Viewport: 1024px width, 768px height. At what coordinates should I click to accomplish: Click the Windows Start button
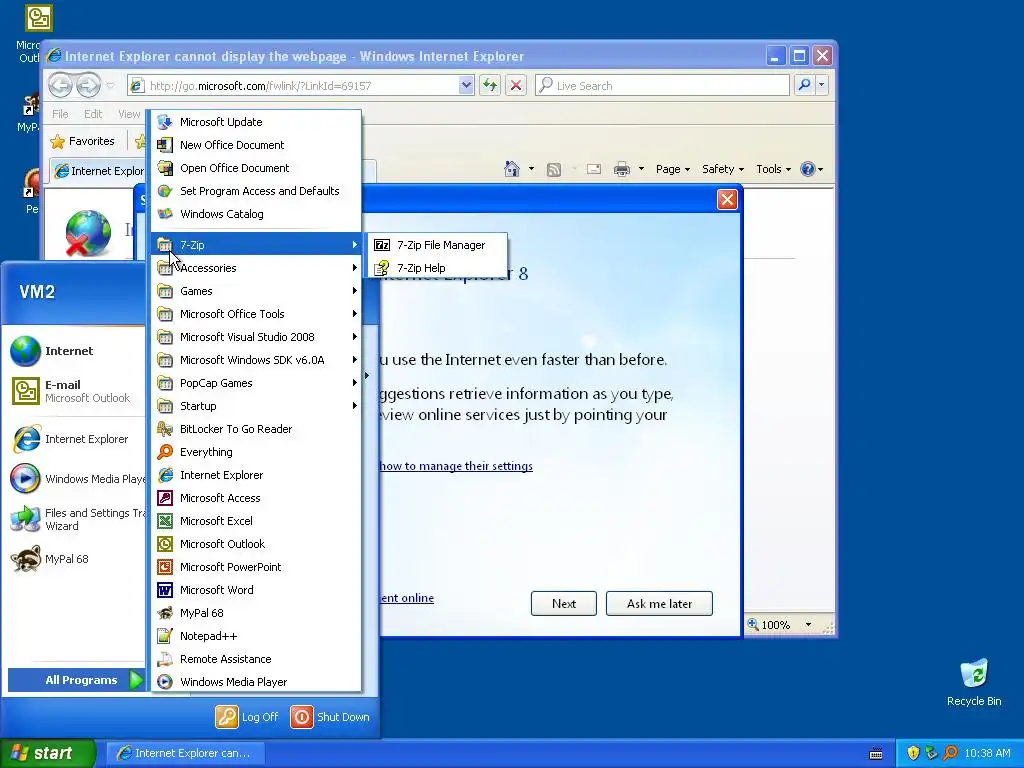(x=48, y=753)
